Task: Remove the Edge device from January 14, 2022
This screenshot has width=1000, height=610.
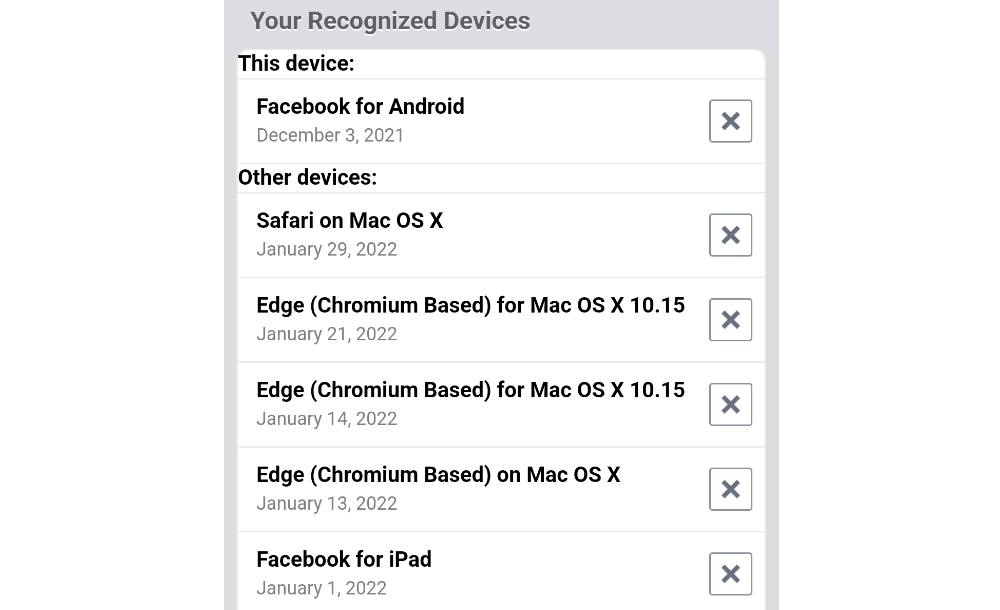Action: click(730, 405)
